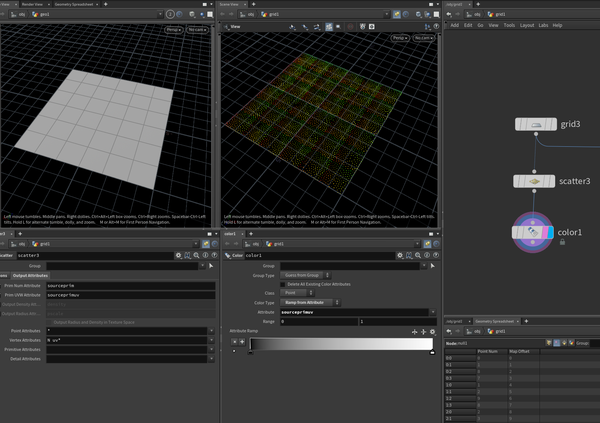Toggle Output Radius and Density checkbox
600x423 pixels.
[x=51, y=320]
